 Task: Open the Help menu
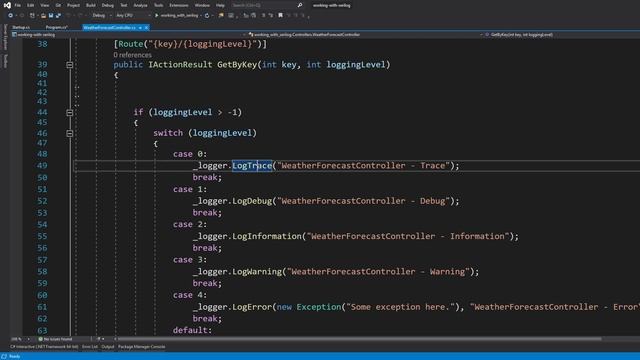(x=220, y=5)
